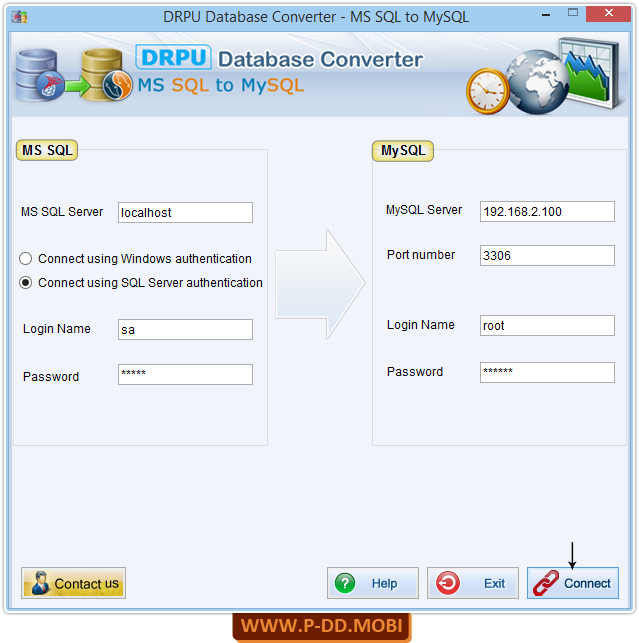Viewport: 639px width, 643px height.
Task: Focus the MS SQL Login Name field
Action: click(x=185, y=329)
